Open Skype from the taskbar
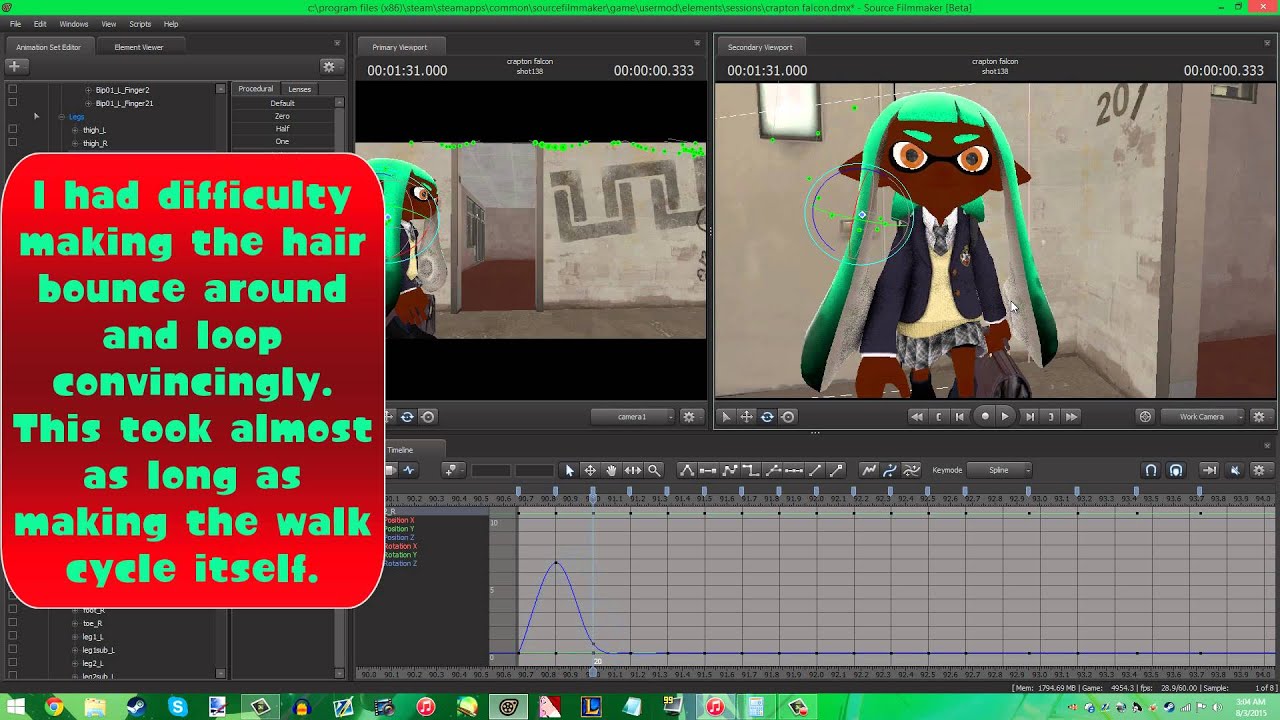Viewport: 1280px width, 720px height. point(177,707)
